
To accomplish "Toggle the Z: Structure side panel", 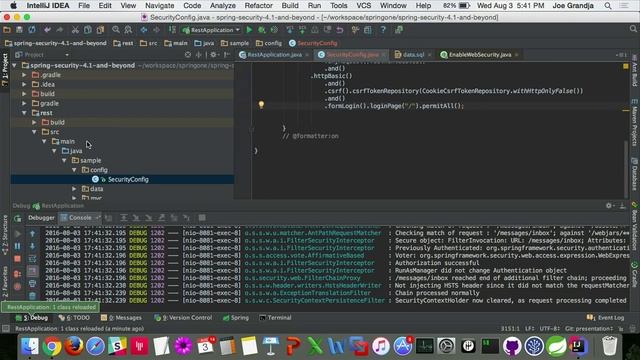I will pos(5,236).
